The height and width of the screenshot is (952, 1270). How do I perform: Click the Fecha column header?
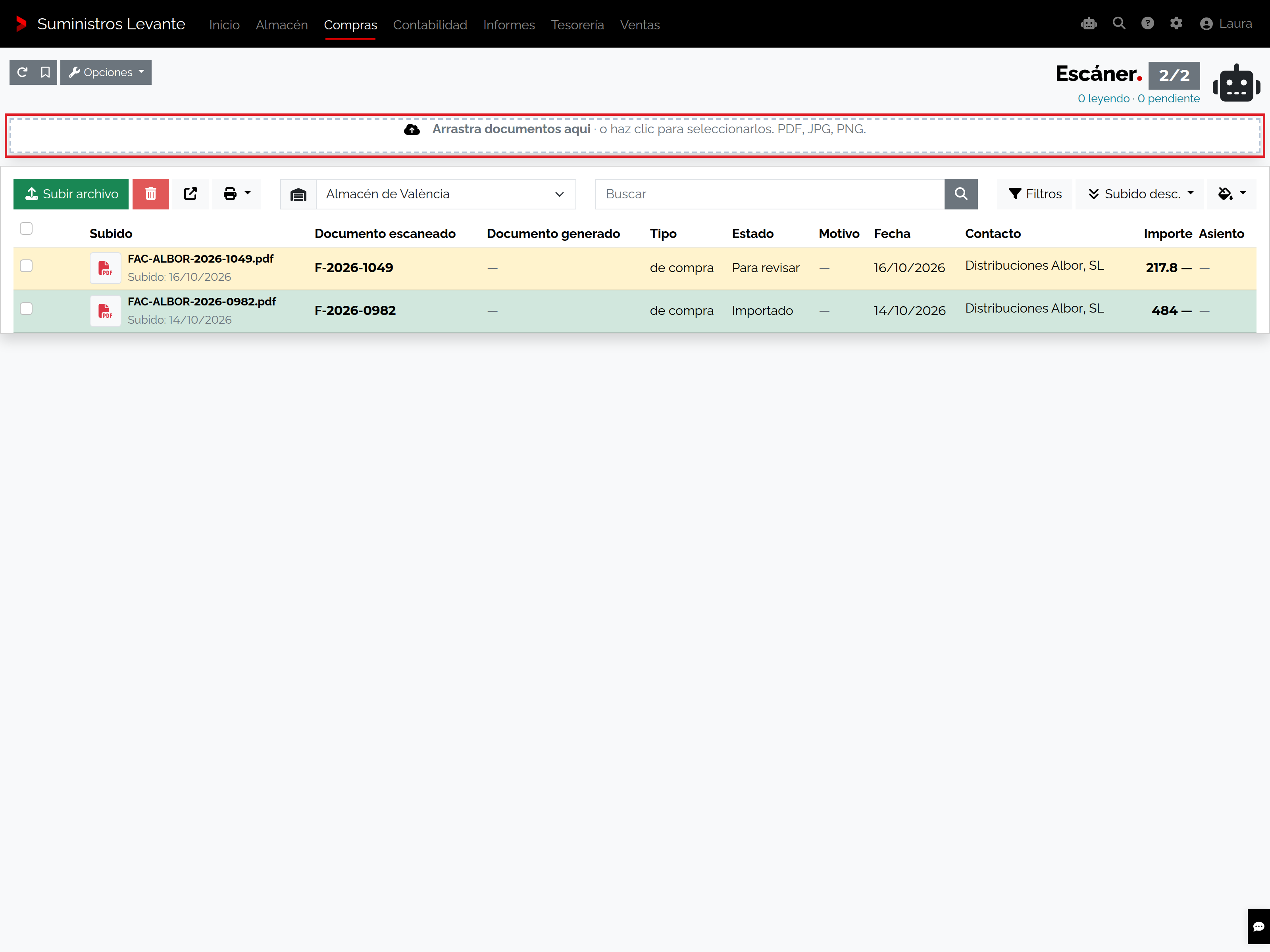click(x=892, y=234)
